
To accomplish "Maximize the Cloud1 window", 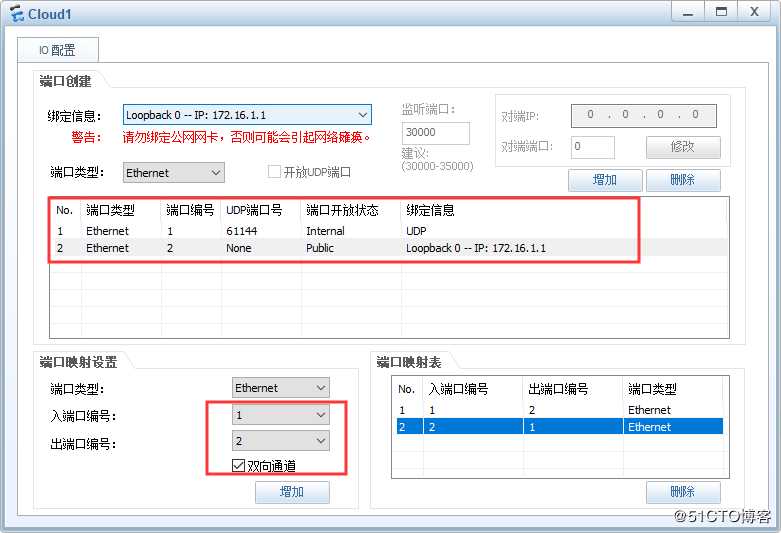I will pos(721,12).
